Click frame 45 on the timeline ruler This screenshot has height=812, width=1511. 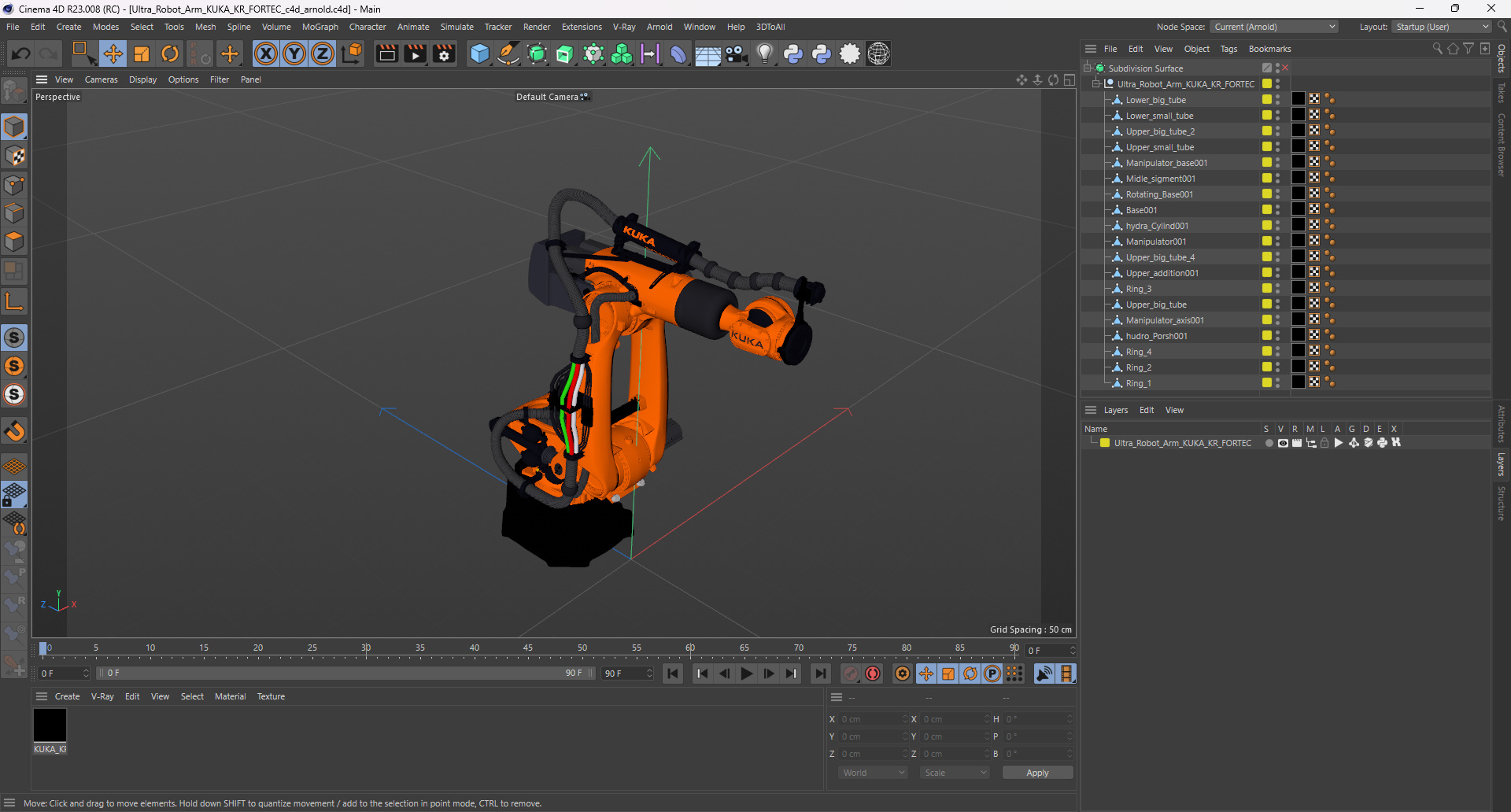(528, 649)
